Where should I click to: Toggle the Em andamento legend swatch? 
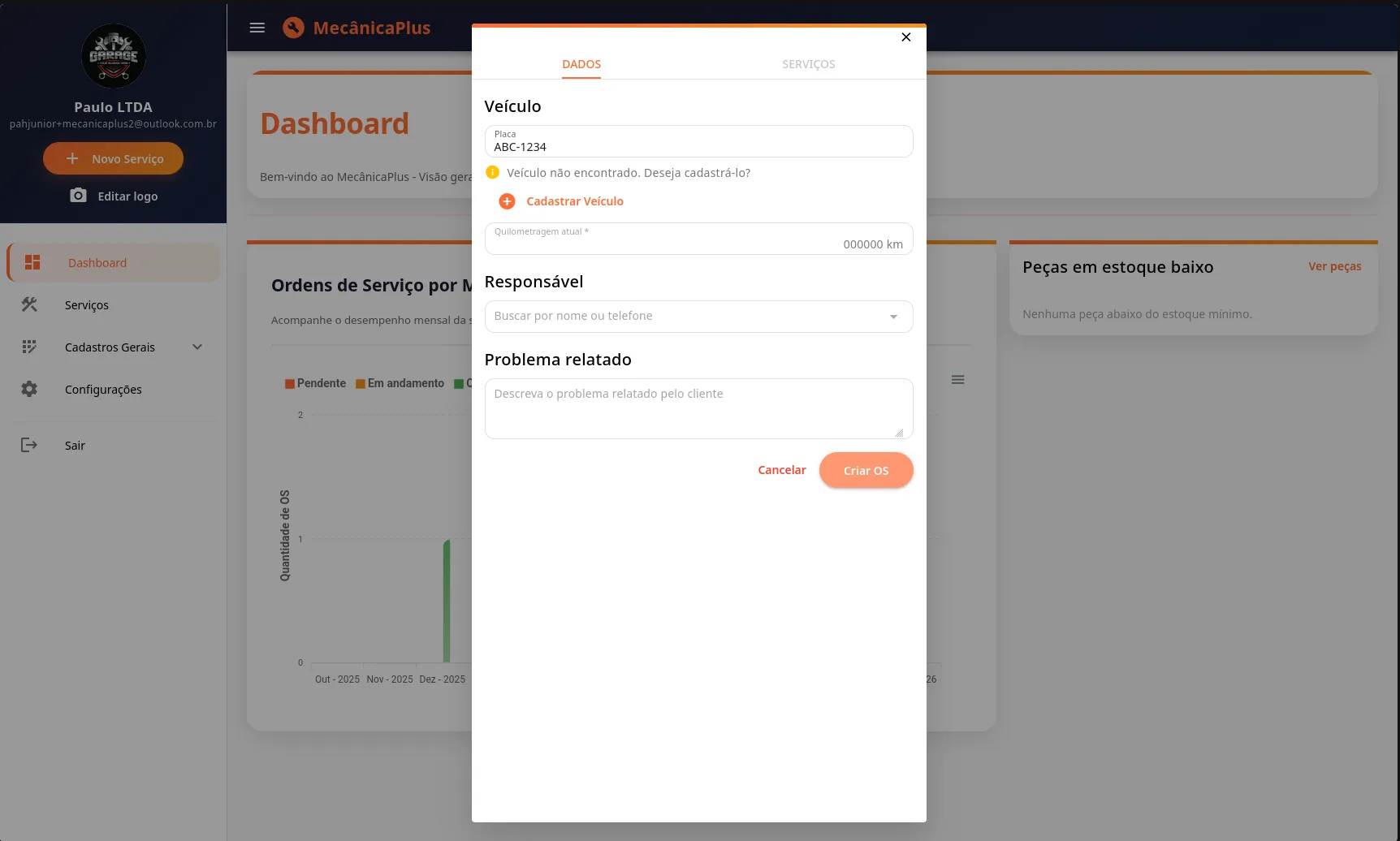click(361, 384)
